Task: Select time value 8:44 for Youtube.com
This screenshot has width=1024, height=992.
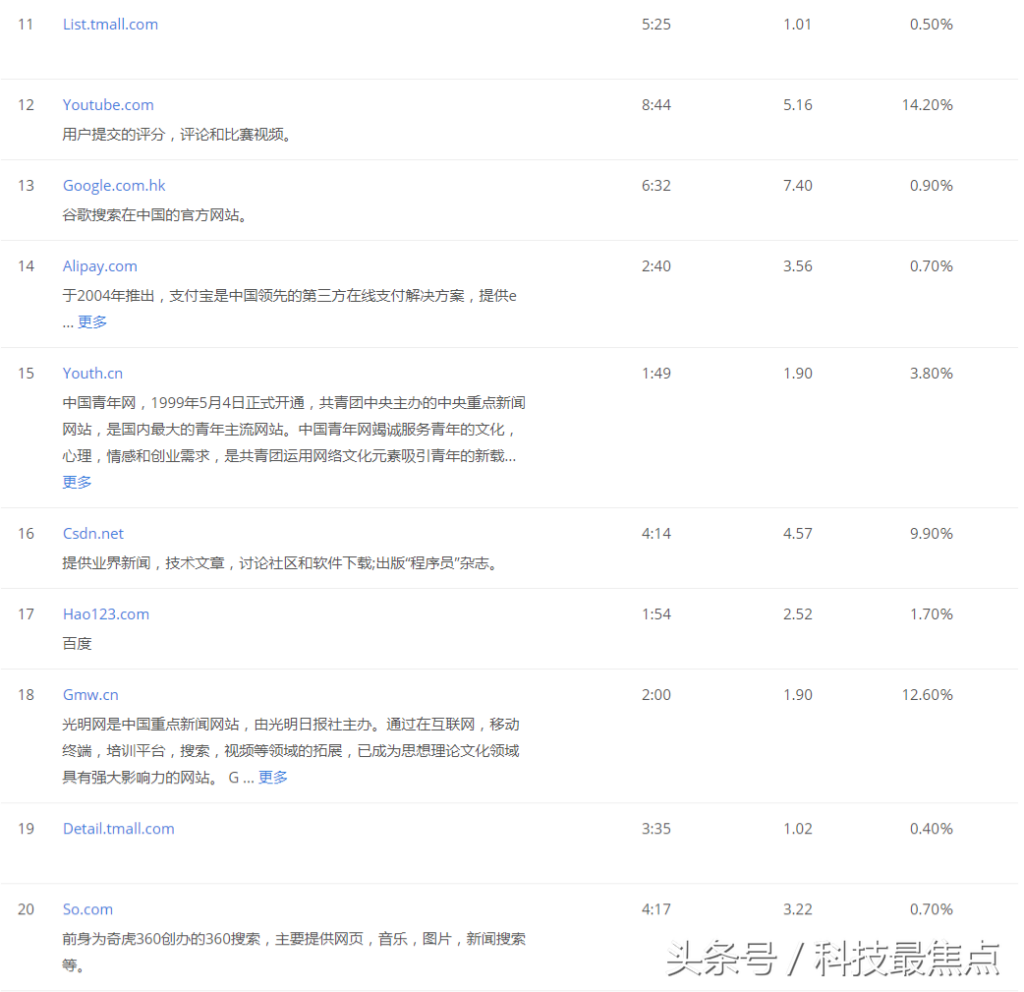Action: [x=656, y=104]
